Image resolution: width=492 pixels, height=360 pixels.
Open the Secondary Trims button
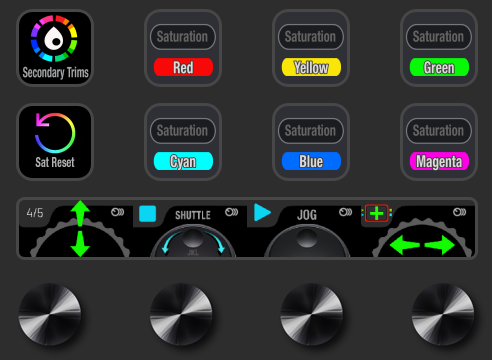[x=55, y=48]
